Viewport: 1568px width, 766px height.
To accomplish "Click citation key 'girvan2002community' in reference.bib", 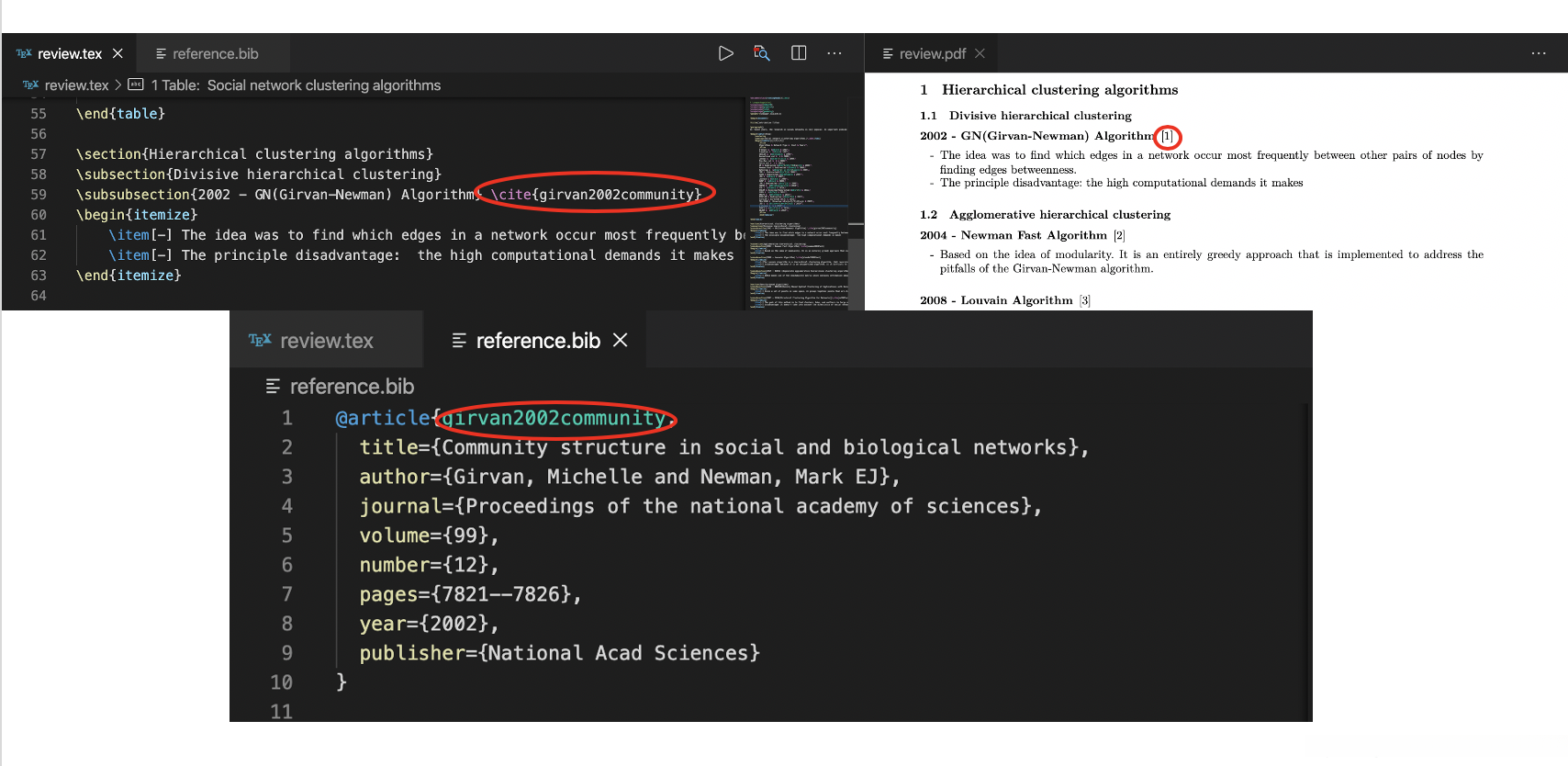I will (x=554, y=418).
